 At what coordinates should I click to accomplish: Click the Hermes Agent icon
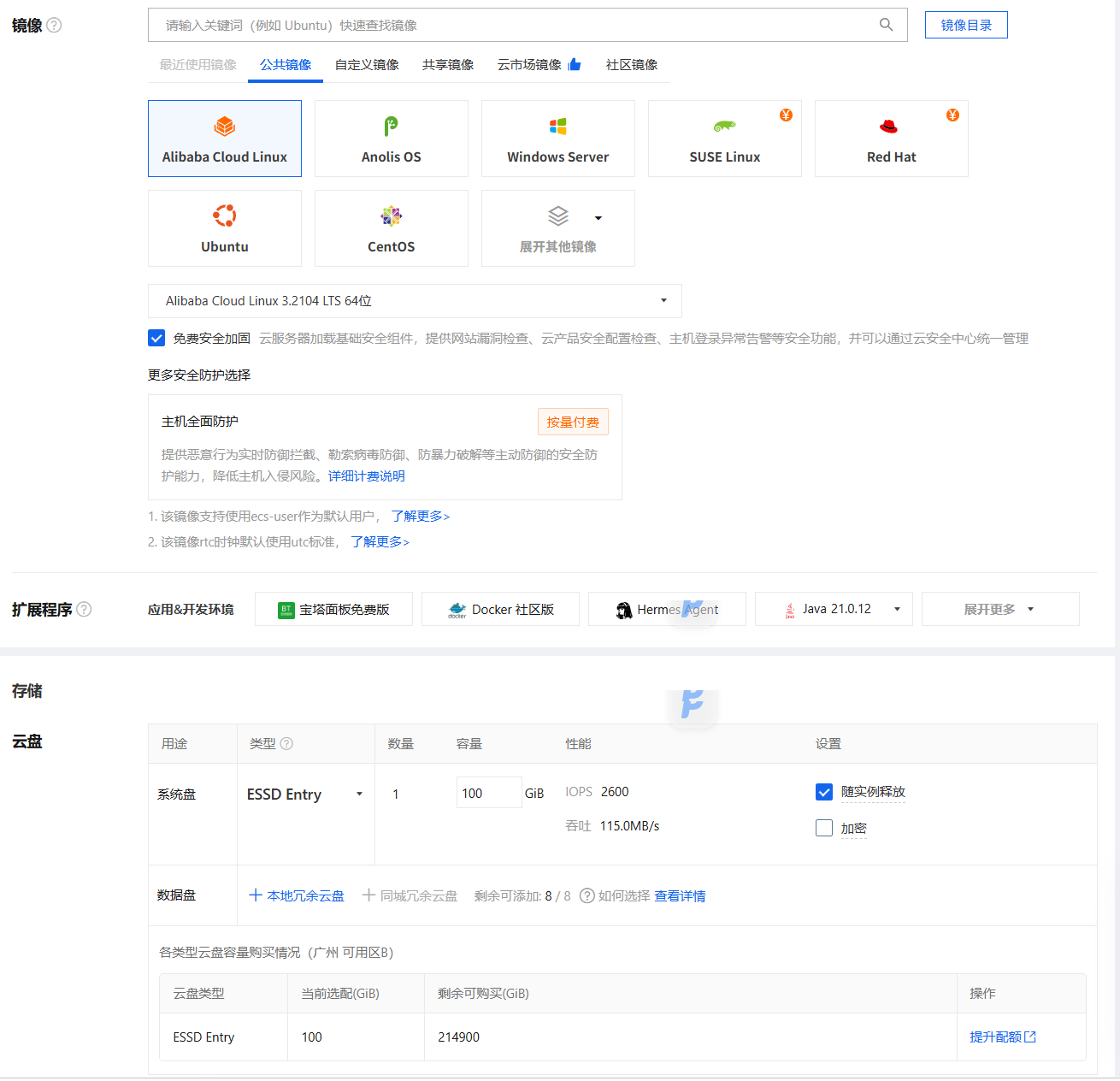(624, 610)
